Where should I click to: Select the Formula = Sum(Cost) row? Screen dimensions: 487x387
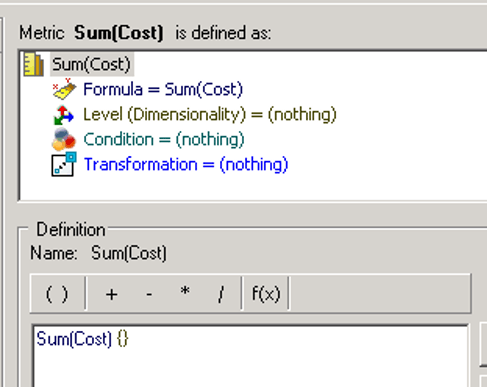pyautogui.click(x=163, y=89)
